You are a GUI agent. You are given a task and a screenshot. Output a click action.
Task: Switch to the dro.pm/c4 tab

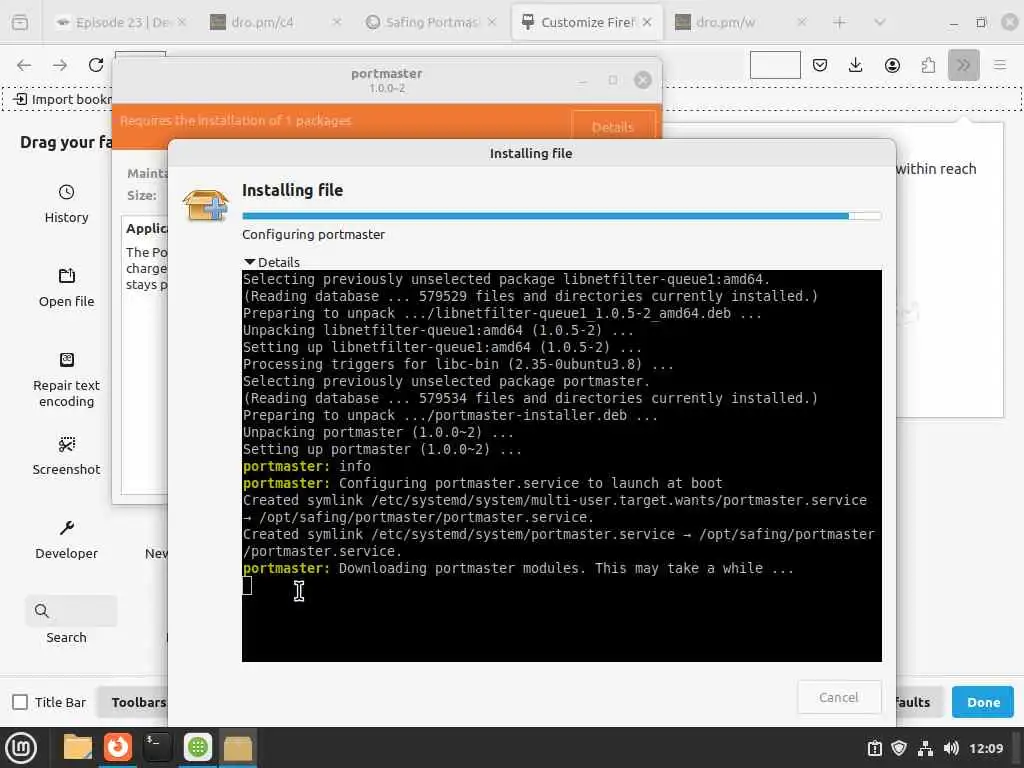[x=274, y=22]
